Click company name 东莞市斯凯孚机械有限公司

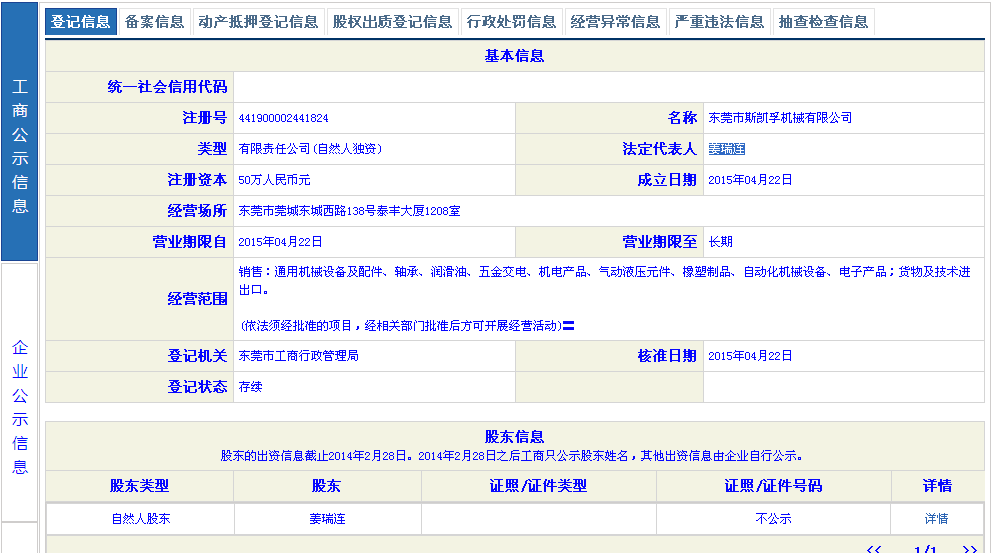pos(780,118)
